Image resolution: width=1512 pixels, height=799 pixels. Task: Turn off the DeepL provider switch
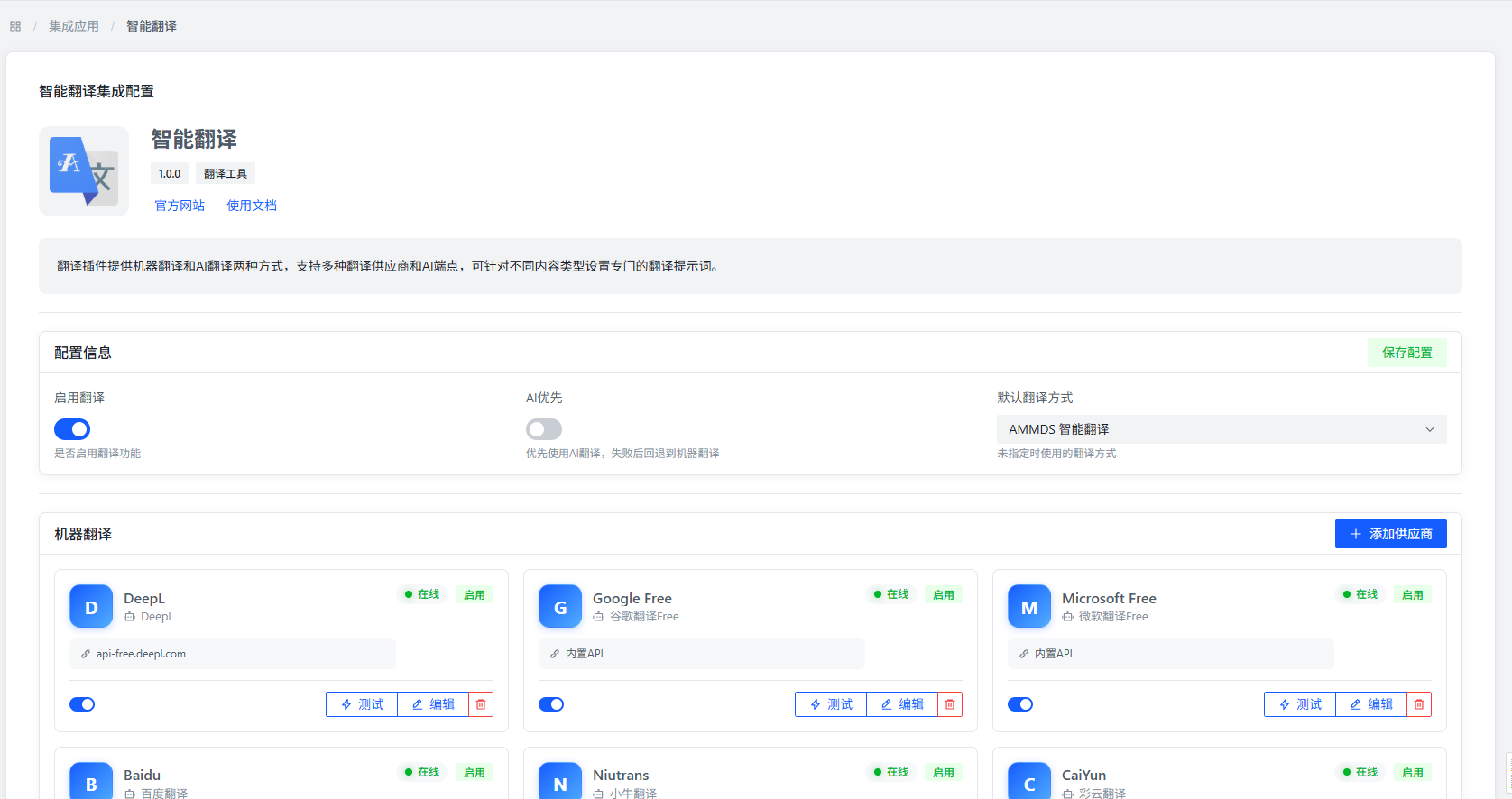(82, 704)
